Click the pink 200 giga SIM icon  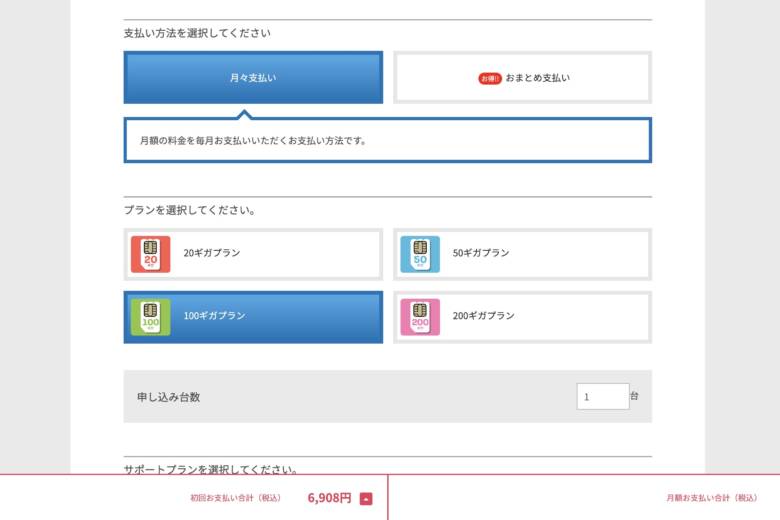tap(420, 317)
